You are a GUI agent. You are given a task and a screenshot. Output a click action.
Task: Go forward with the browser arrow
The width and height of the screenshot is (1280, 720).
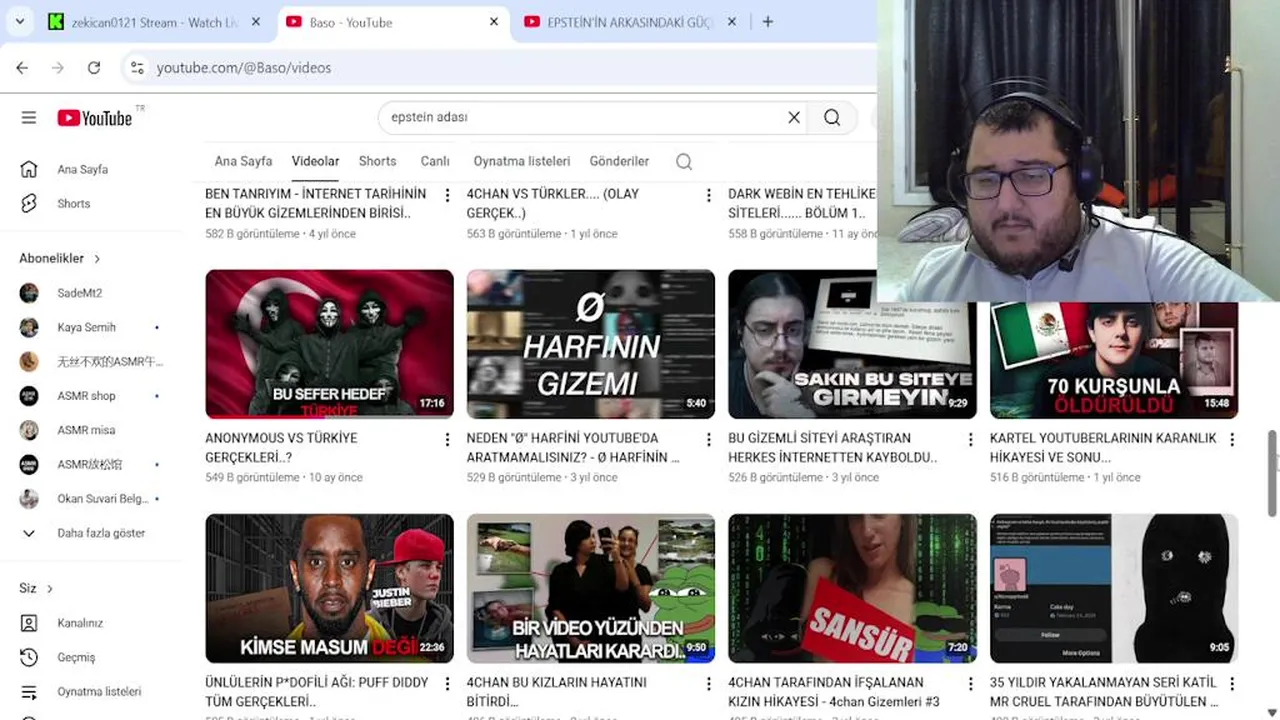(58, 68)
